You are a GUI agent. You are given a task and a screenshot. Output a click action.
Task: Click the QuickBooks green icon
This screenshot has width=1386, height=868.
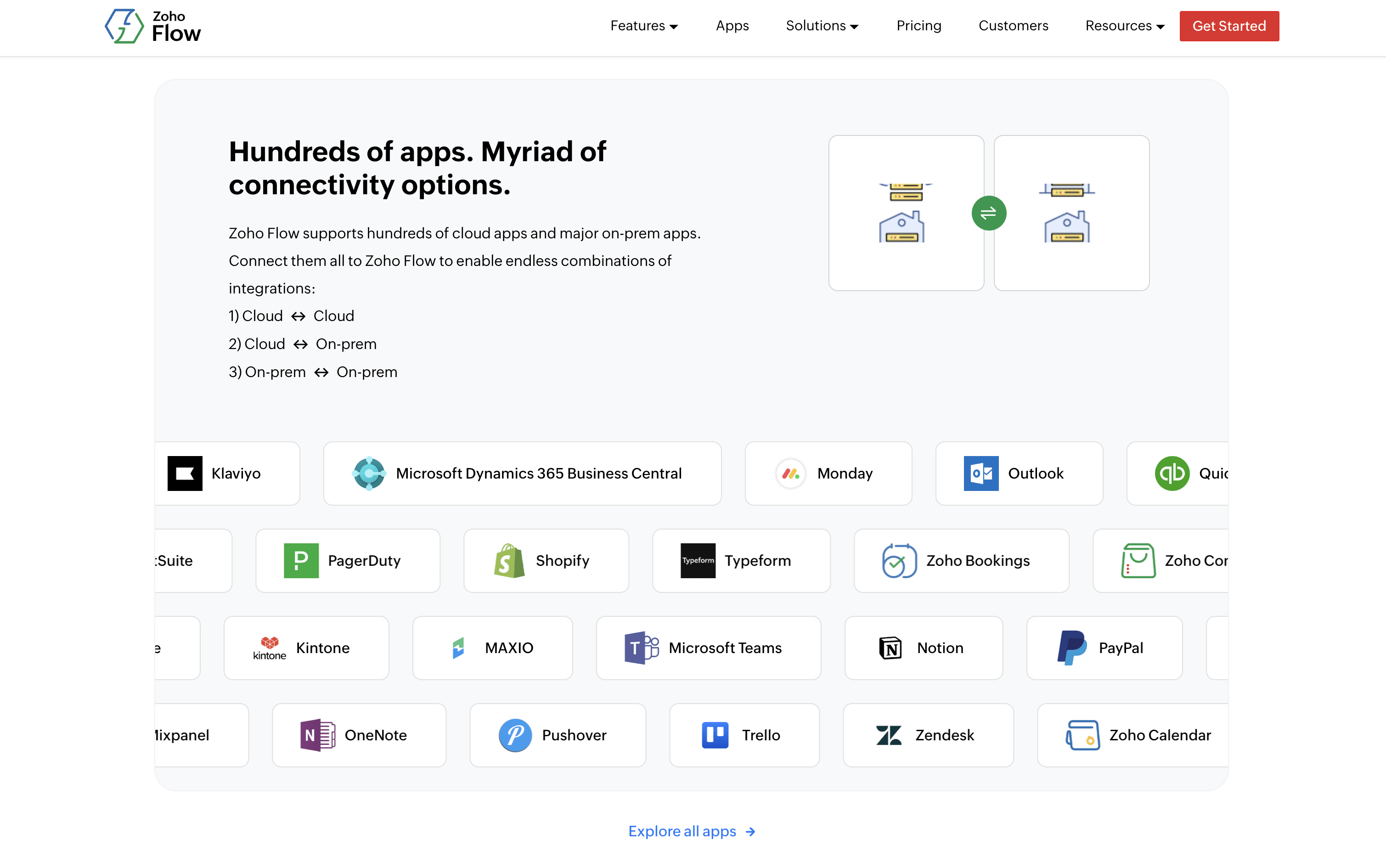(1172, 473)
